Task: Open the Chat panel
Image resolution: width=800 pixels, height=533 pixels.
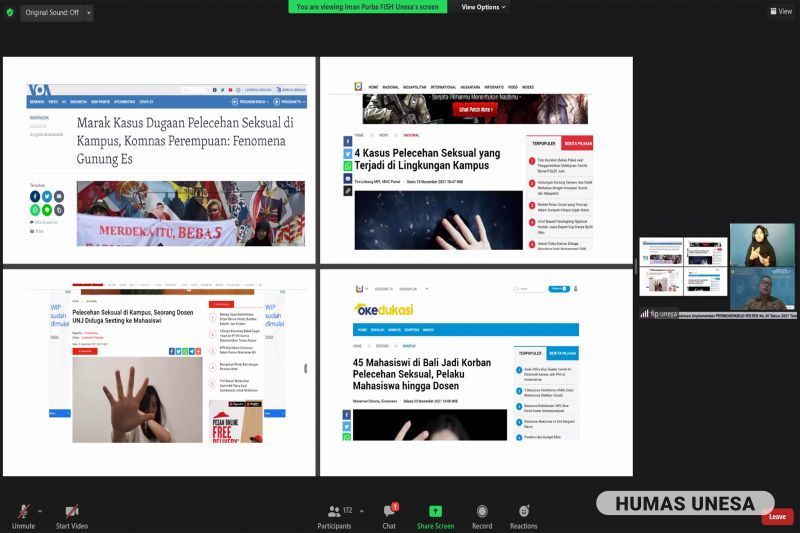Action: (389, 516)
